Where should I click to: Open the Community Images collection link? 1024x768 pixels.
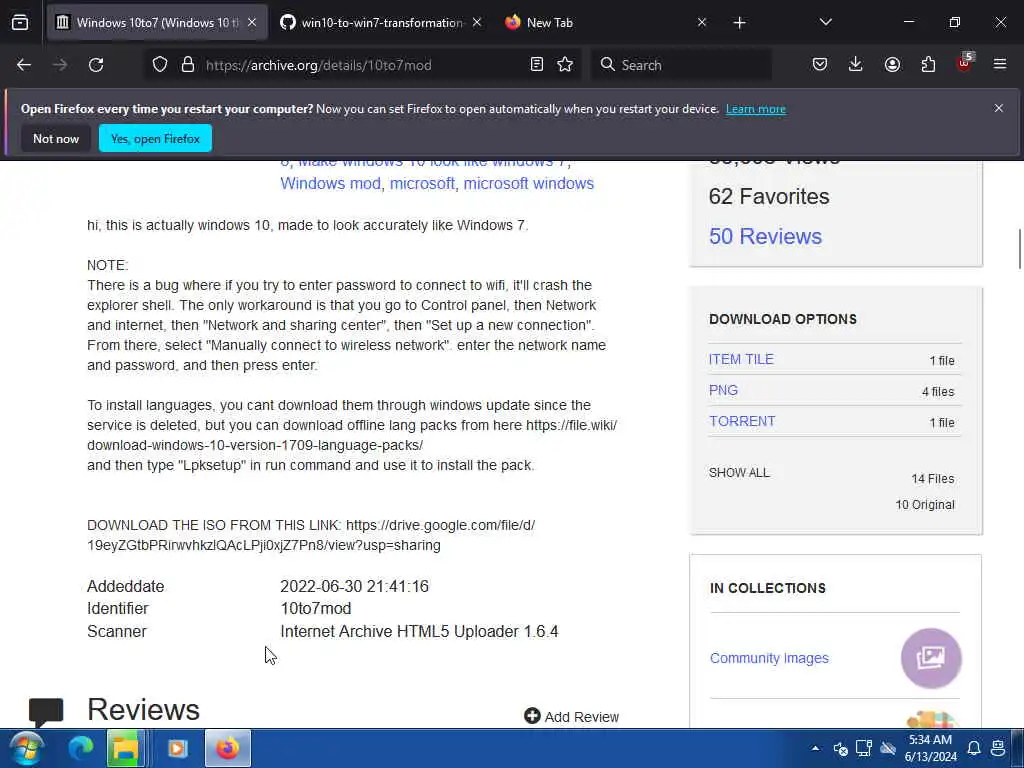(769, 658)
